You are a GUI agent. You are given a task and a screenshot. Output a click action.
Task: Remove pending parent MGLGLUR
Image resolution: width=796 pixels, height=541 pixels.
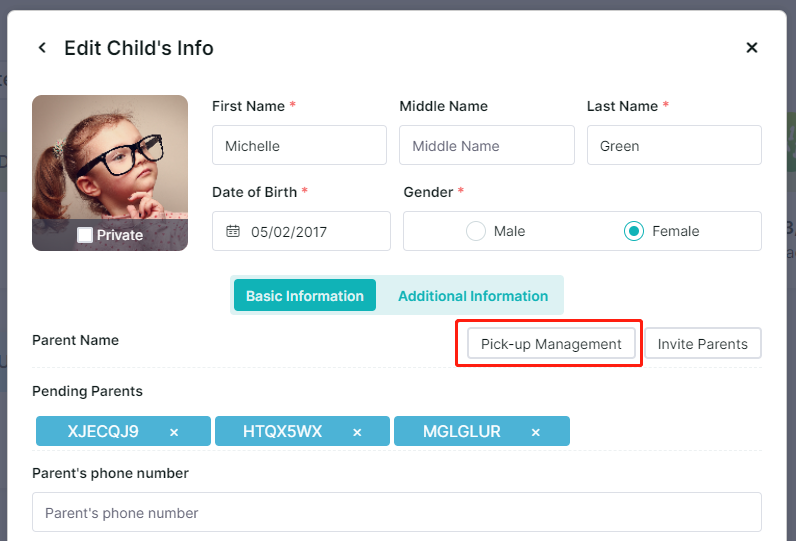(536, 432)
